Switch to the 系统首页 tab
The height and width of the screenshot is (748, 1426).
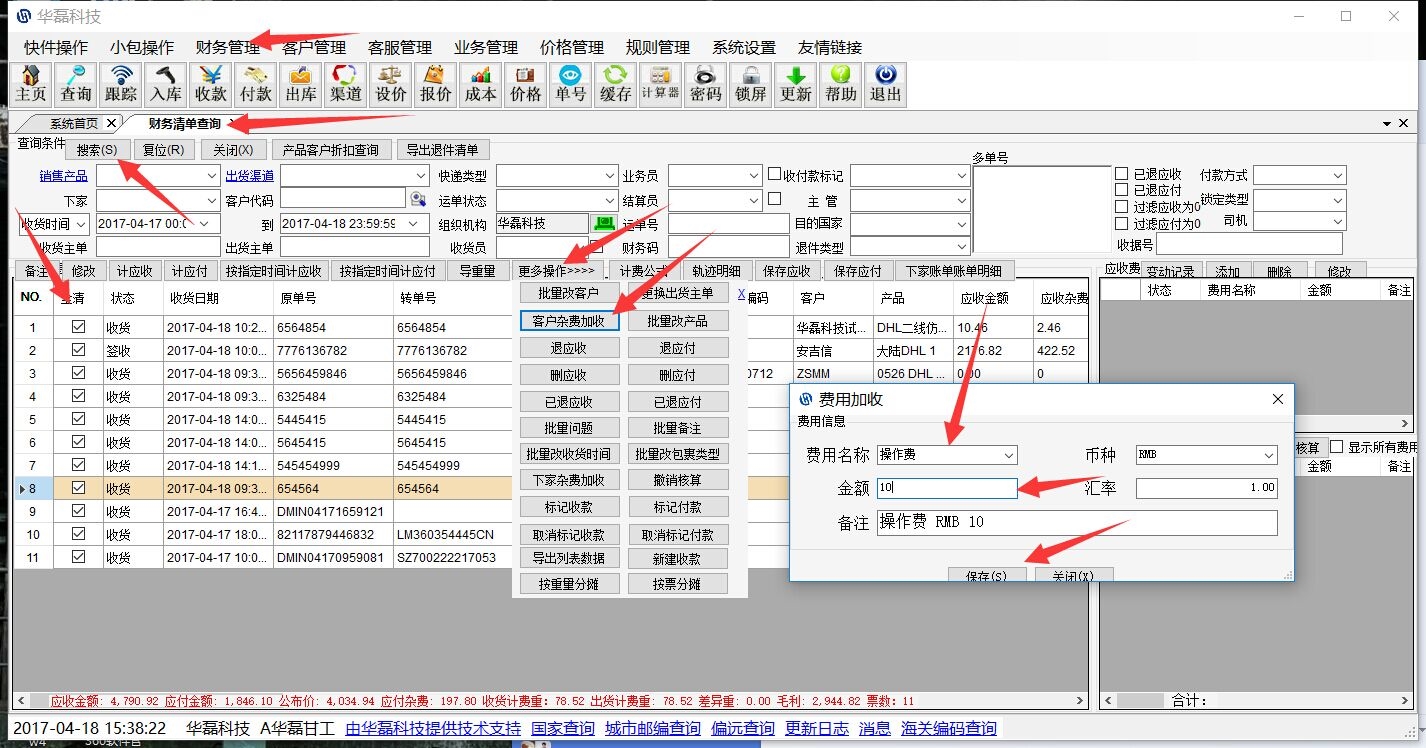(x=74, y=123)
